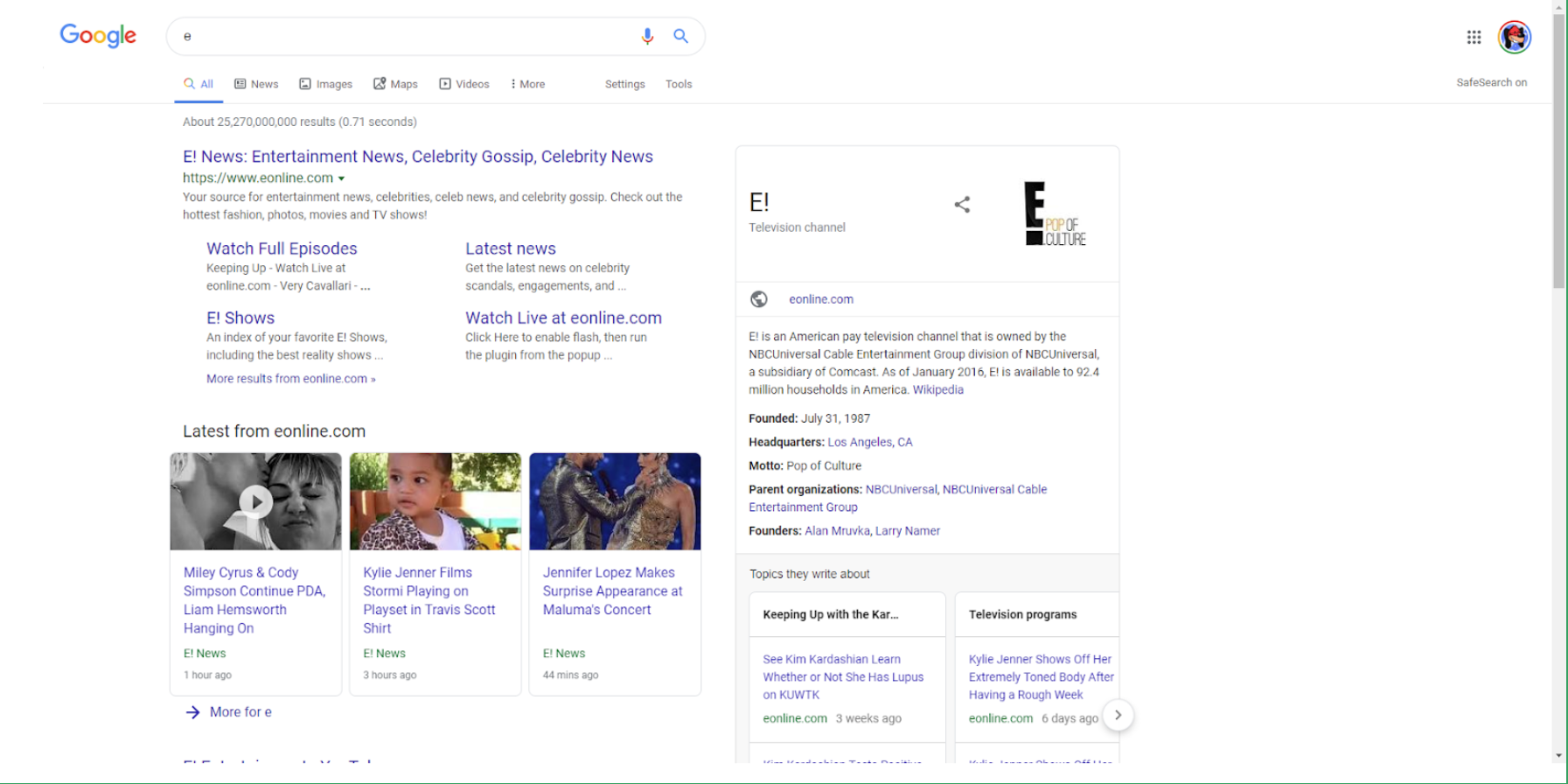Image resolution: width=1568 pixels, height=784 pixels.
Task: Play the Miley Cyrus video thumbnail
Action: (x=255, y=501)
